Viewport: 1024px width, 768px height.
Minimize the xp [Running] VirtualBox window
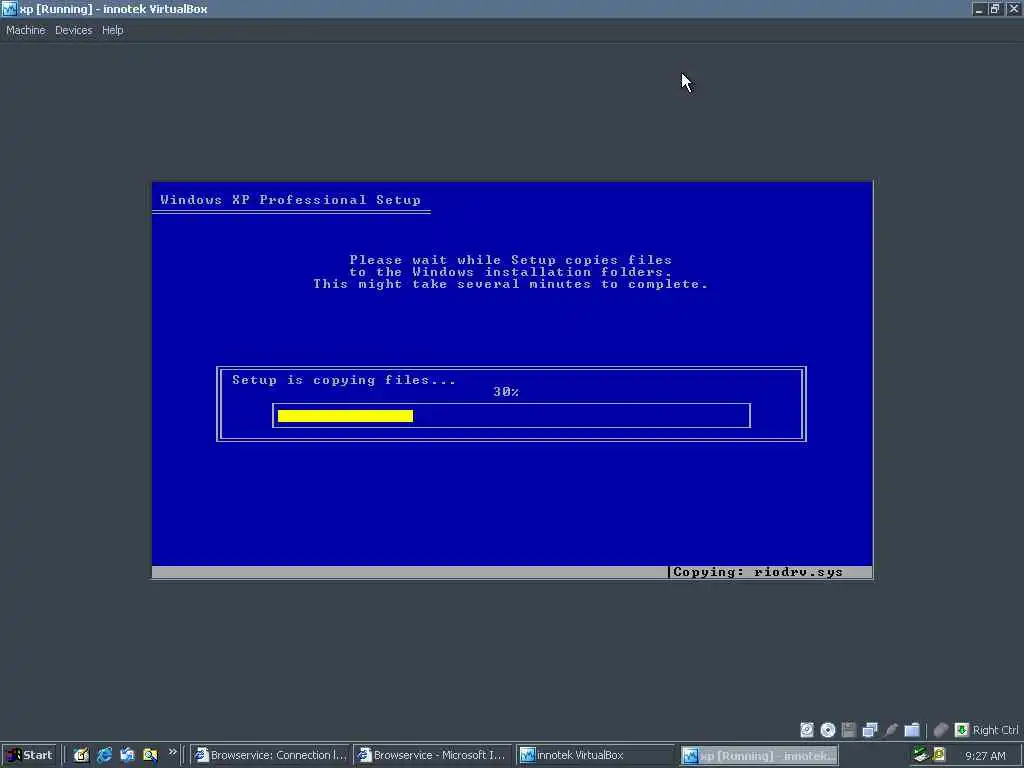[x=978, y=9]
